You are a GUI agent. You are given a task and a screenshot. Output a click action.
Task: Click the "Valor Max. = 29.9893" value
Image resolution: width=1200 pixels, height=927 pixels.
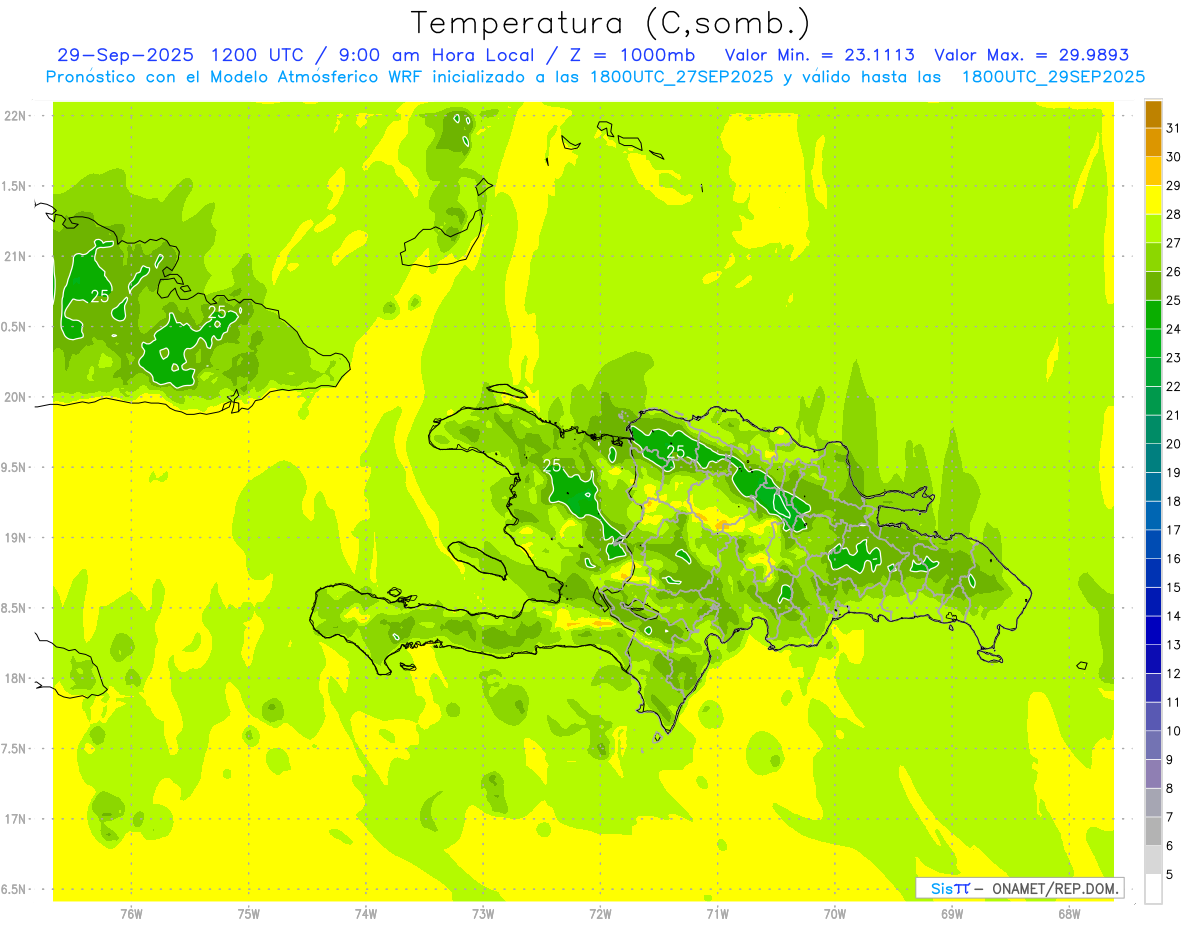click(1032, 55)
